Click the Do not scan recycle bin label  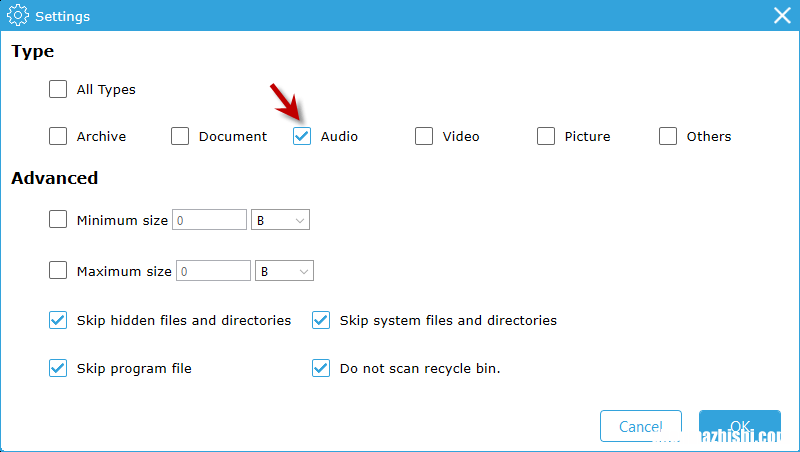[x=420, y=369]
